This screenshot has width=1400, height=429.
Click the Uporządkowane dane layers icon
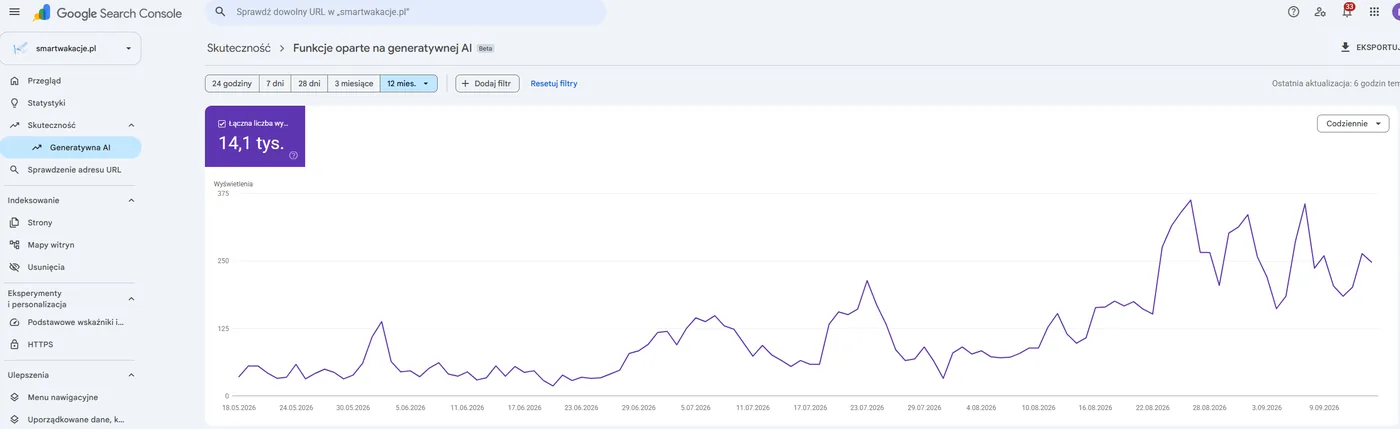pos(14,420)
